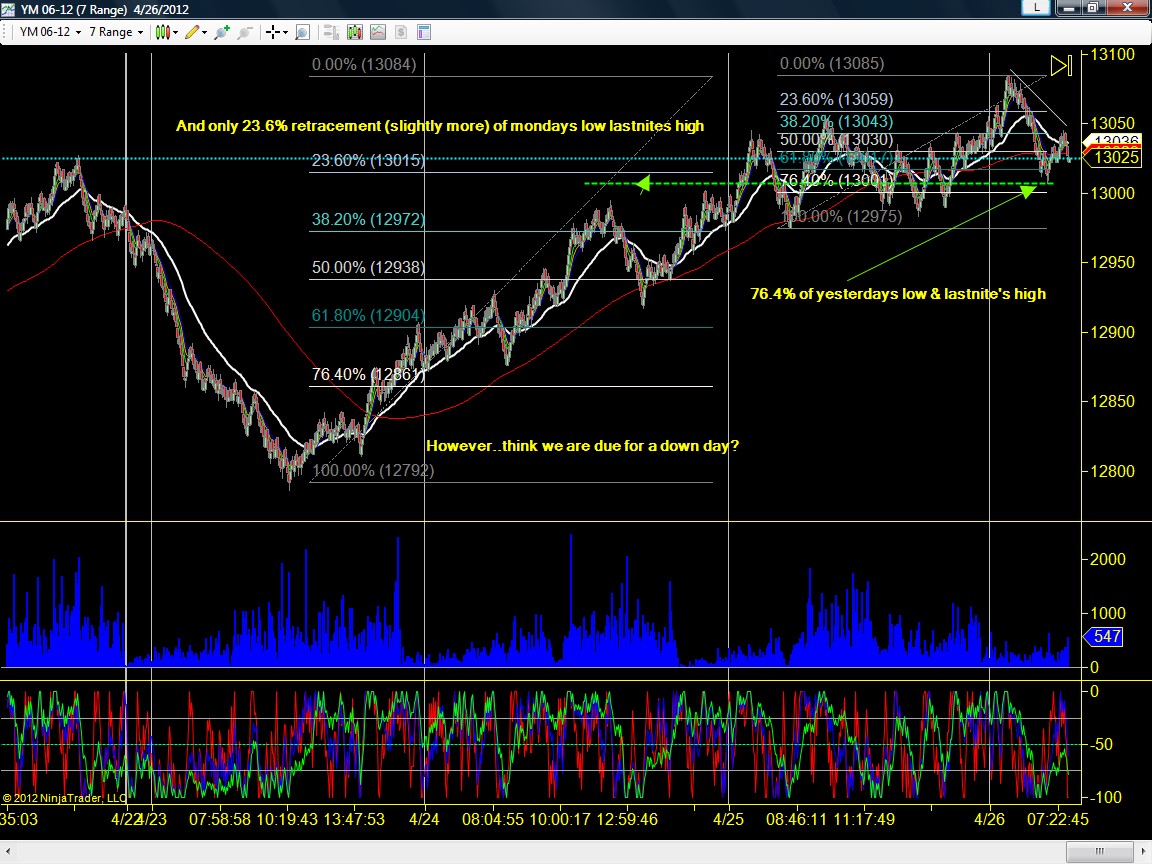
Task: Expand the crosshair cursor dropdown arrow
Action: pos(285,32)
